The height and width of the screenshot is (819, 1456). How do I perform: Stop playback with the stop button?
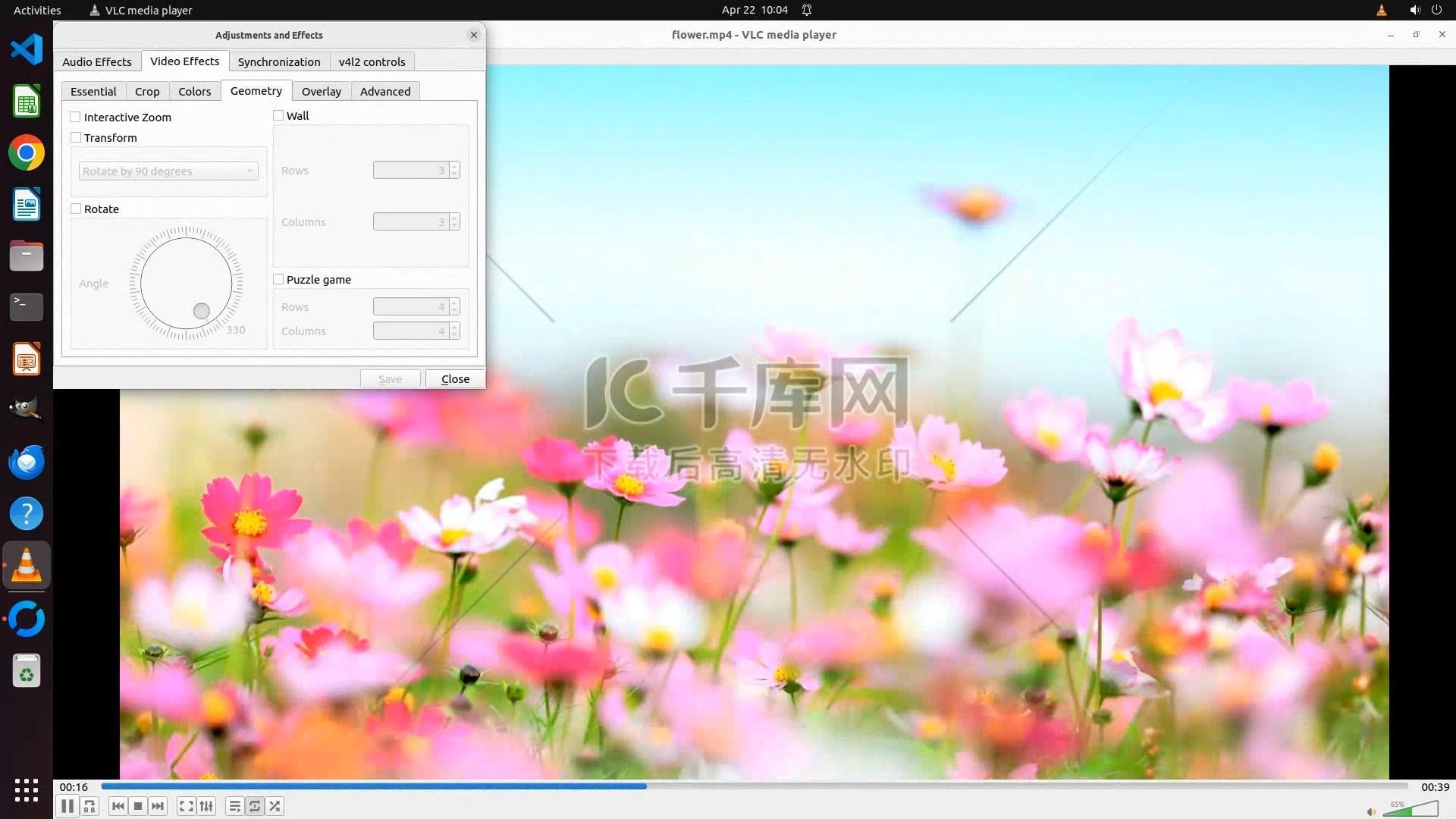[138, 806]
